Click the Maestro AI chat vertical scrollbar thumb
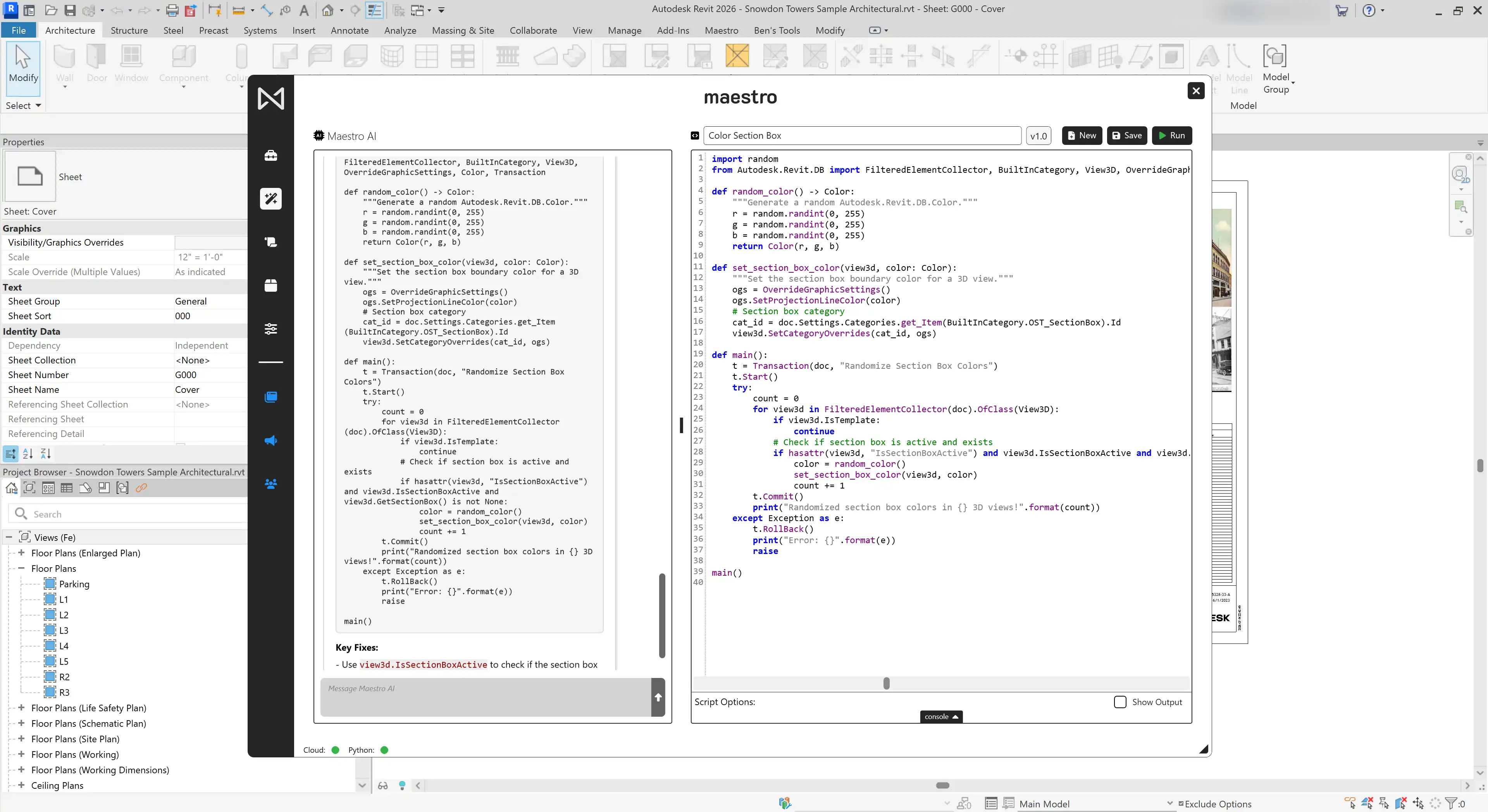 point(662,616)
